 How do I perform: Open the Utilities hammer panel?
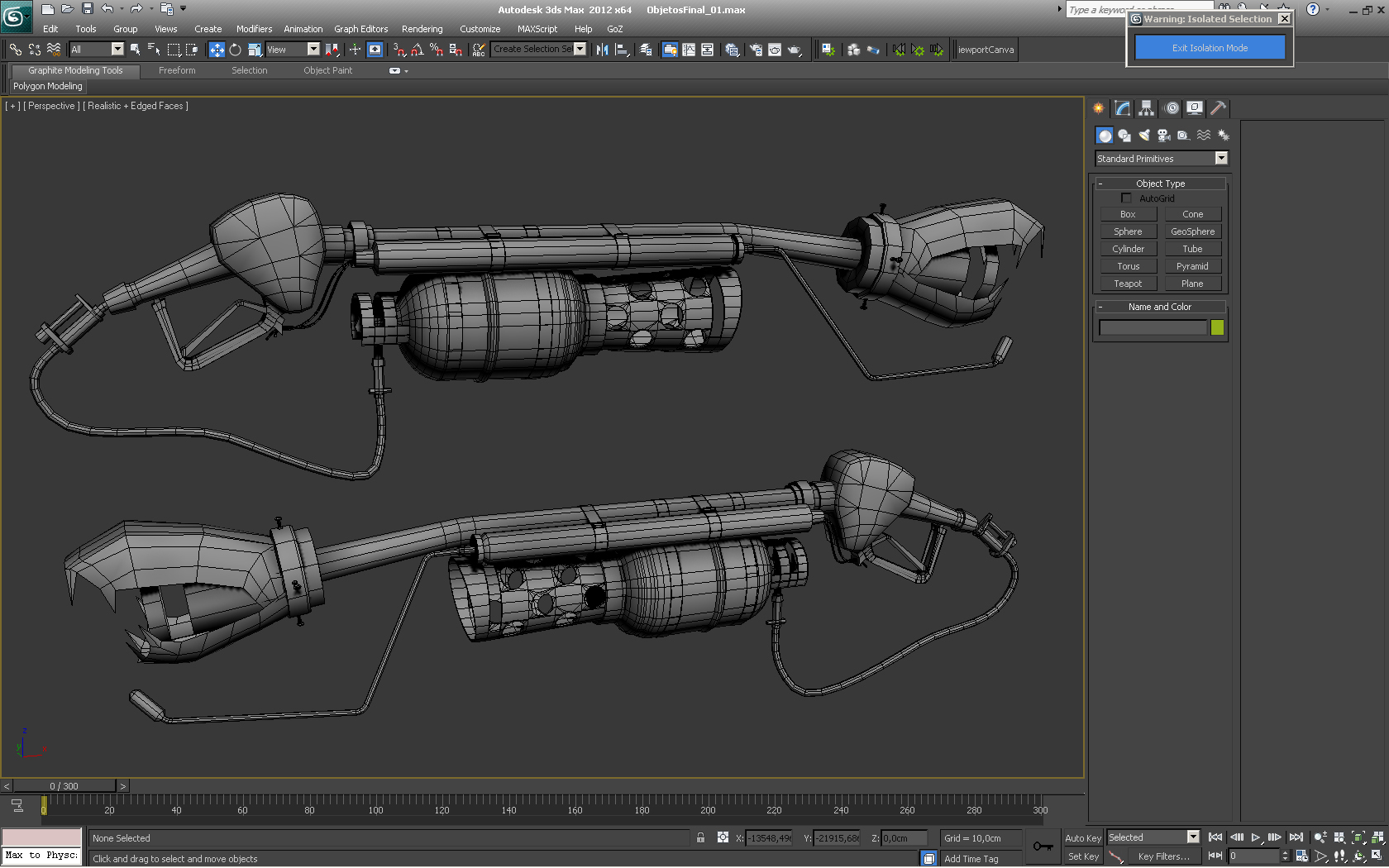click(1218, 108)
